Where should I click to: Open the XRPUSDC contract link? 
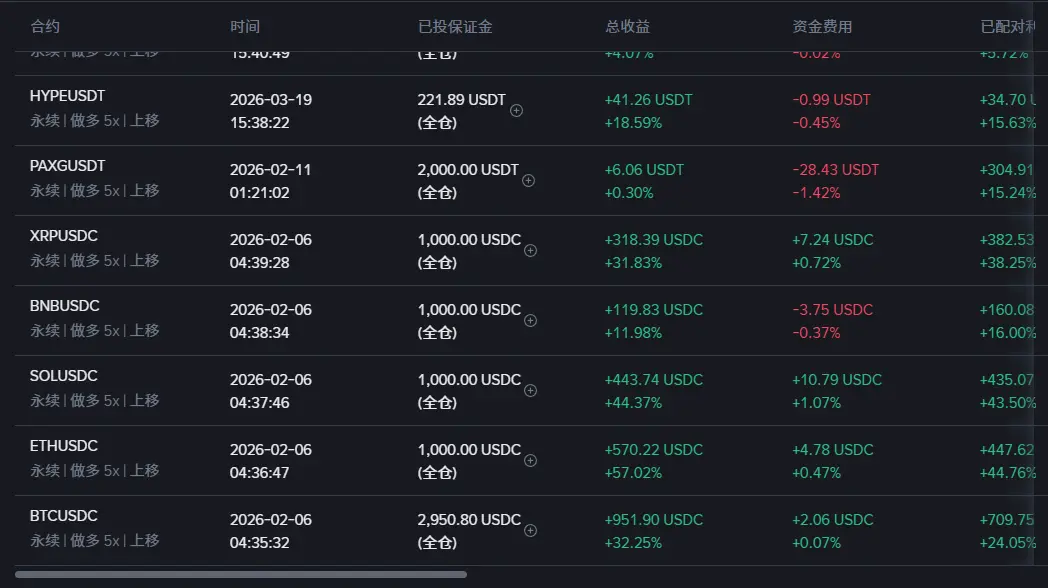tap(64, 236)
